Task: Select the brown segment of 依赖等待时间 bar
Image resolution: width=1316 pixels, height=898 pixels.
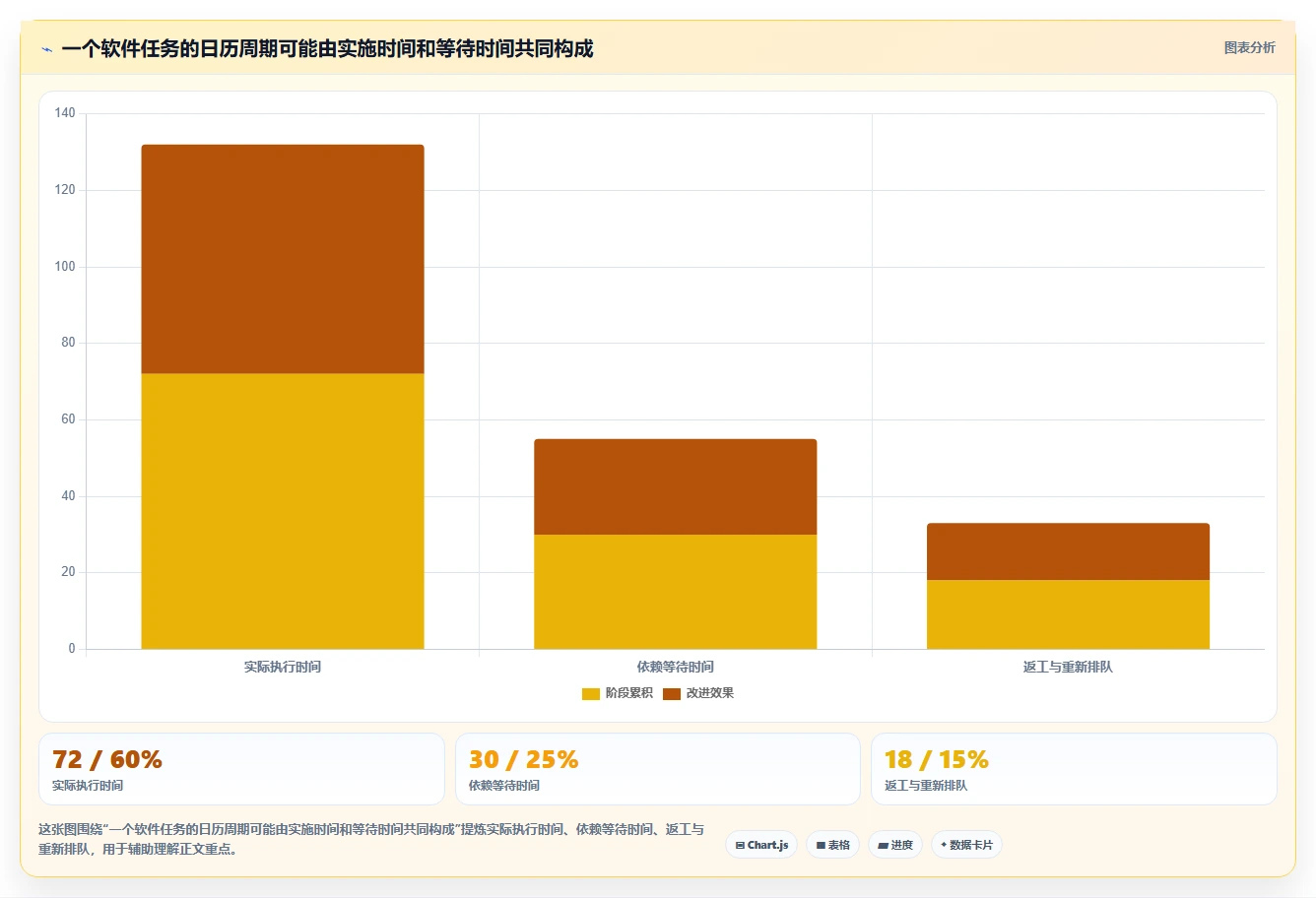Action: pyautogui.click(x=676, y=486)
